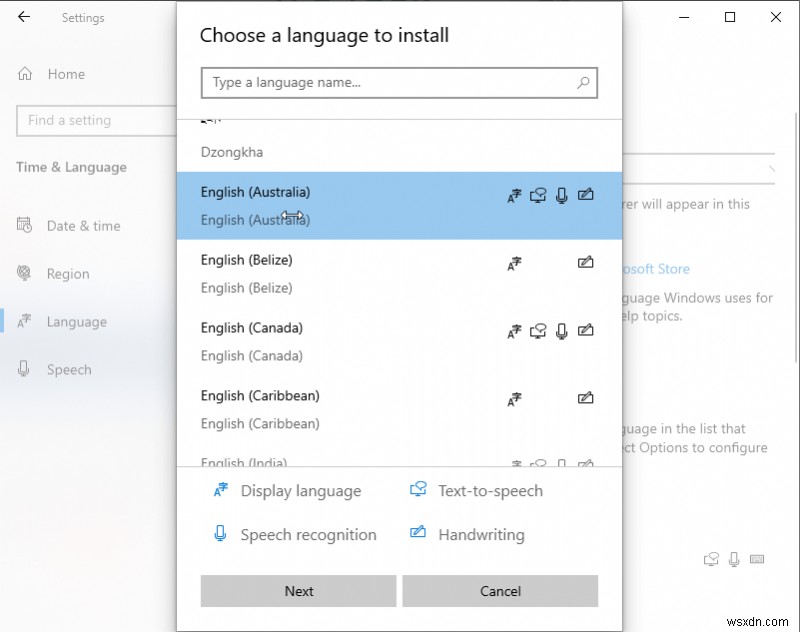Click the Handwriting legend icon at dialog bottom

[x=417, y=534]
